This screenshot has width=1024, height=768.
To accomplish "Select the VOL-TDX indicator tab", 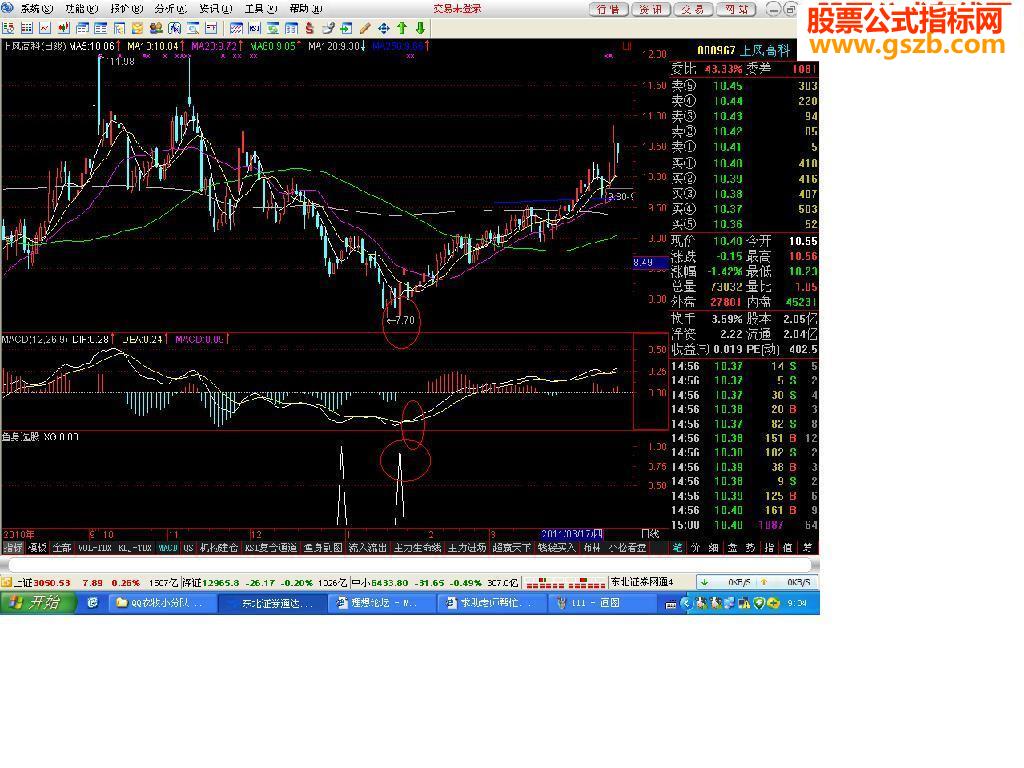I will coord(95,548).
